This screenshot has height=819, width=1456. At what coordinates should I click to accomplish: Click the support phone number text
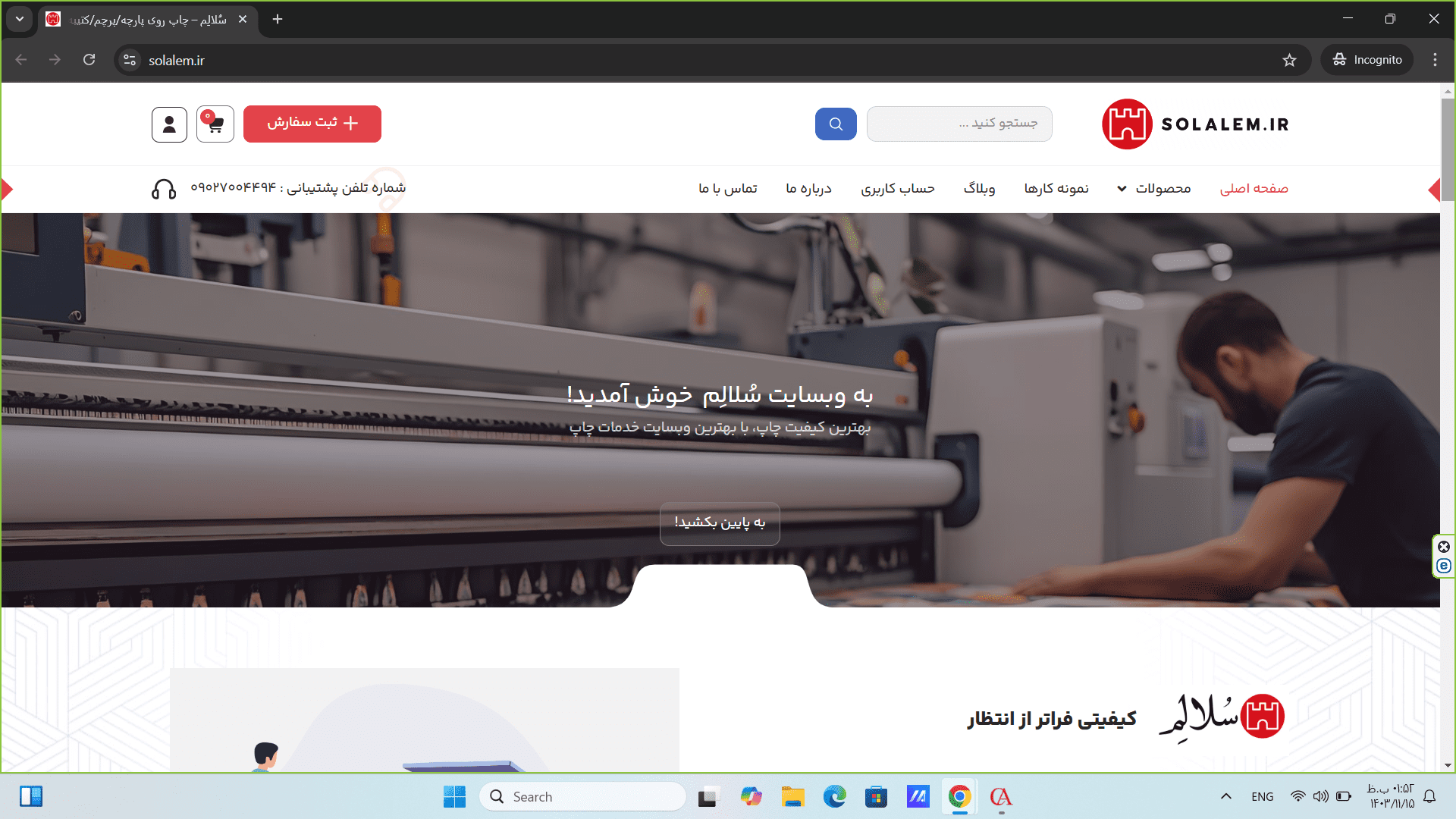pyautogui.click(x=297, y=187)
